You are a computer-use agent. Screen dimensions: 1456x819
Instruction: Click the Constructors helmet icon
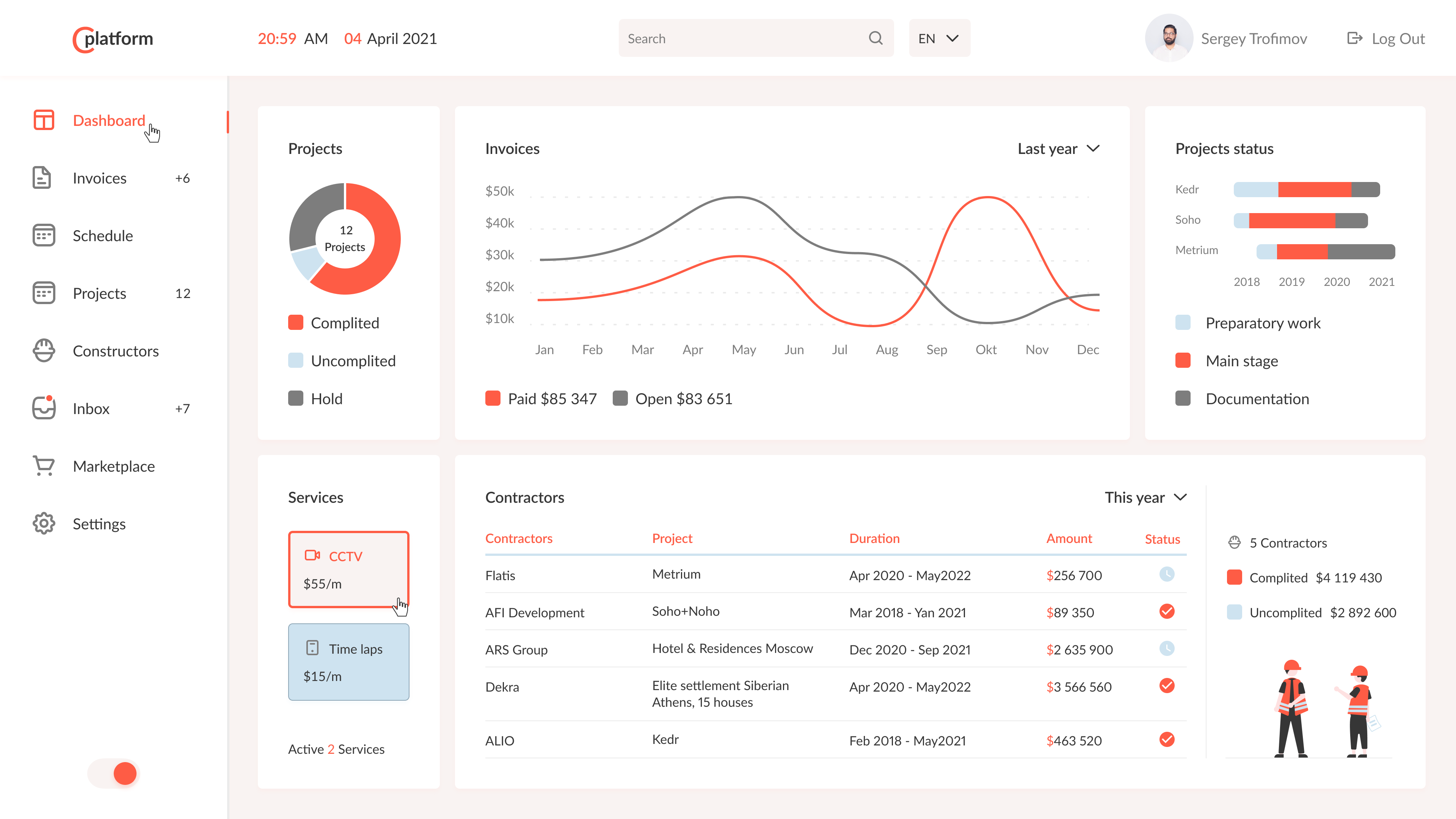click(44, 351)
